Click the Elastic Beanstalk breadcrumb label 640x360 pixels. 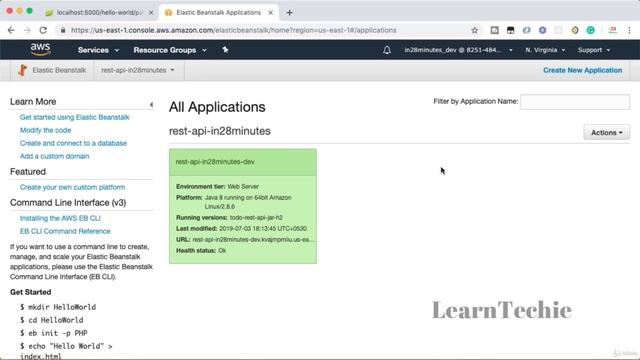[59, 70]
